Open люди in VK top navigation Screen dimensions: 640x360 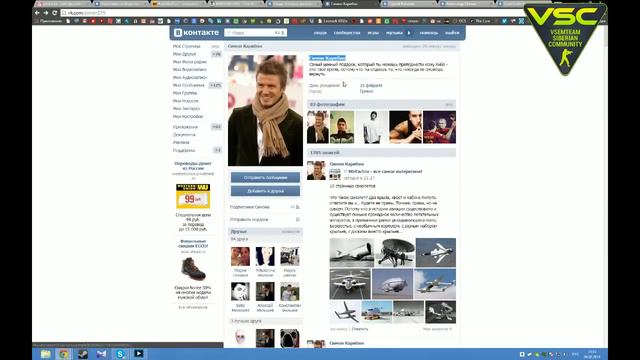pos(320,33)
